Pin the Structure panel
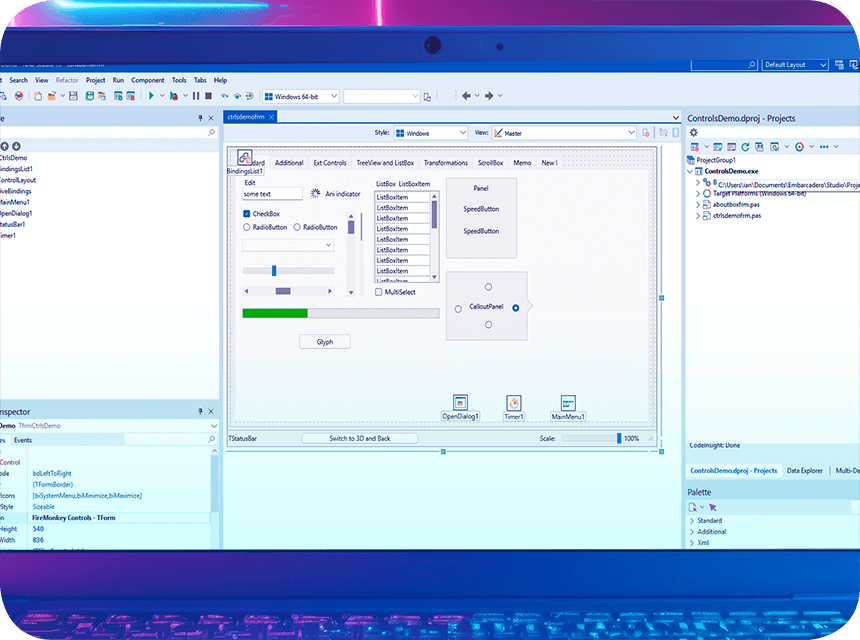 [x=200, y=118]
